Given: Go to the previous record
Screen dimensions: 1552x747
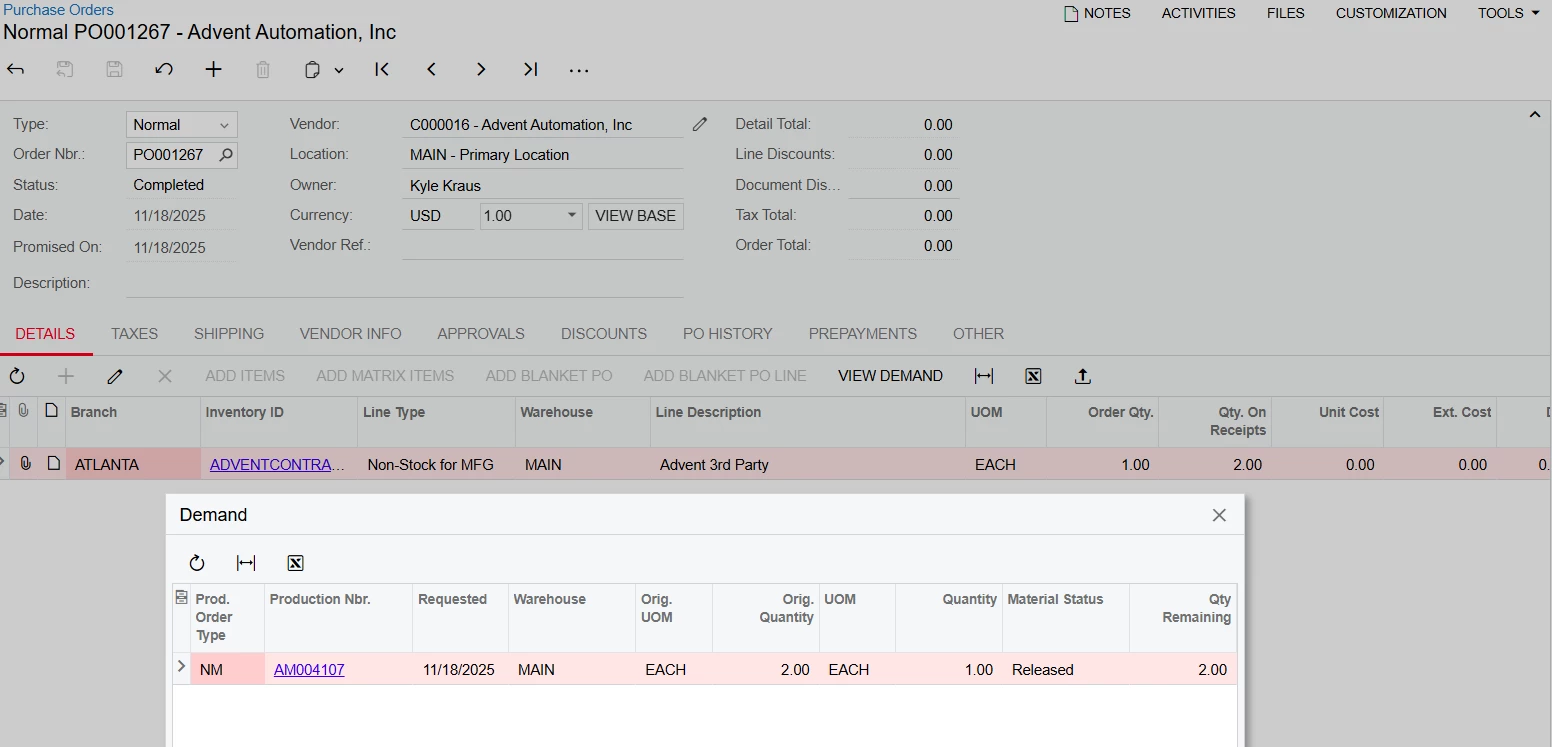Looking at the screenshot, I should 431,70.
